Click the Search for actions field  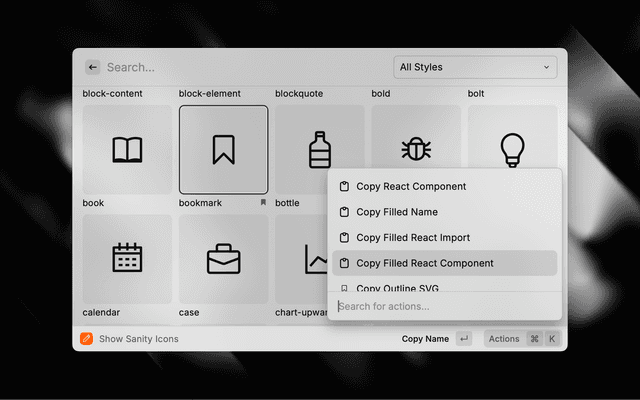444,306
